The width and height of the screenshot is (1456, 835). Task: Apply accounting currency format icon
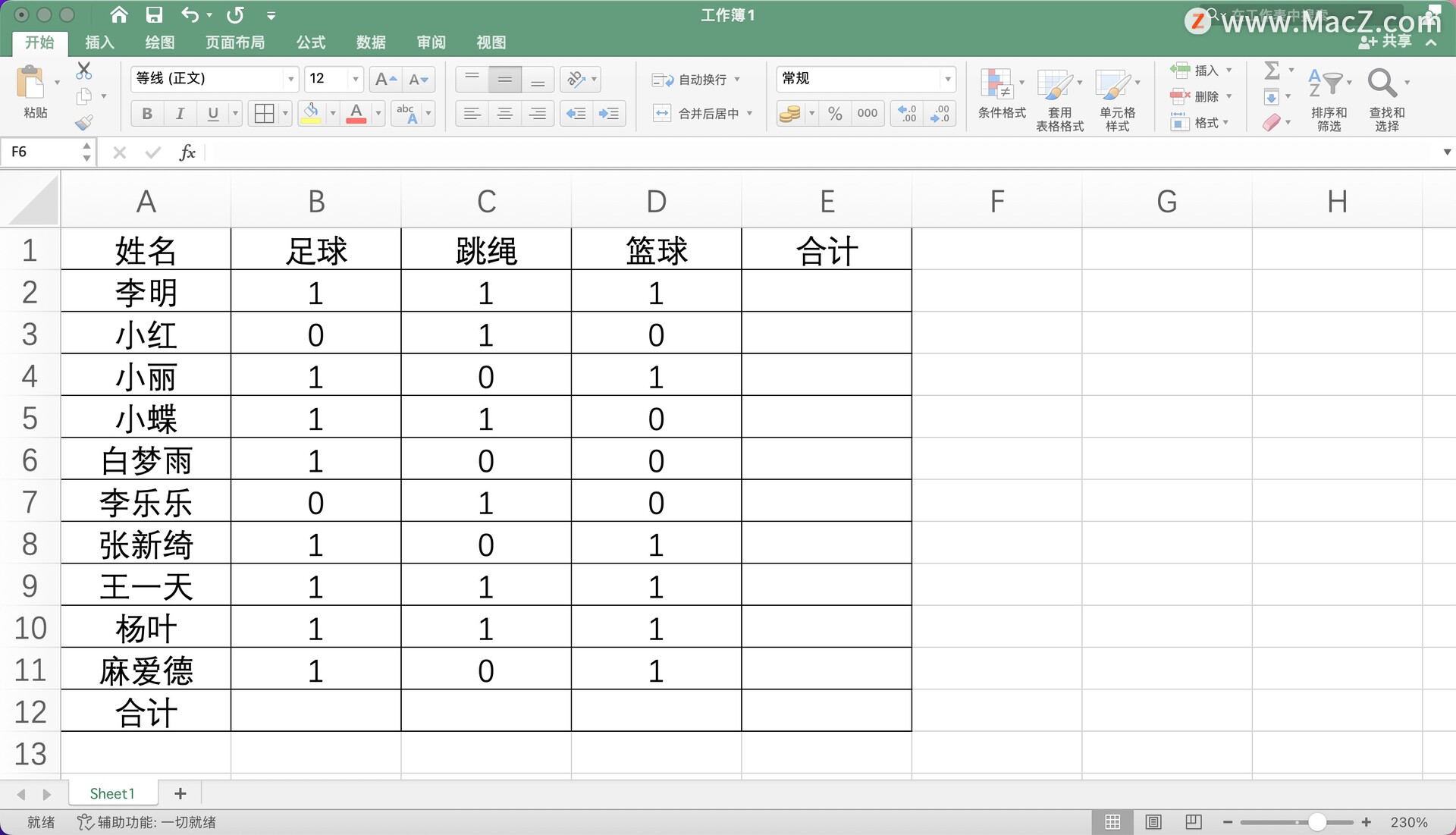click(x=790, y=114)
